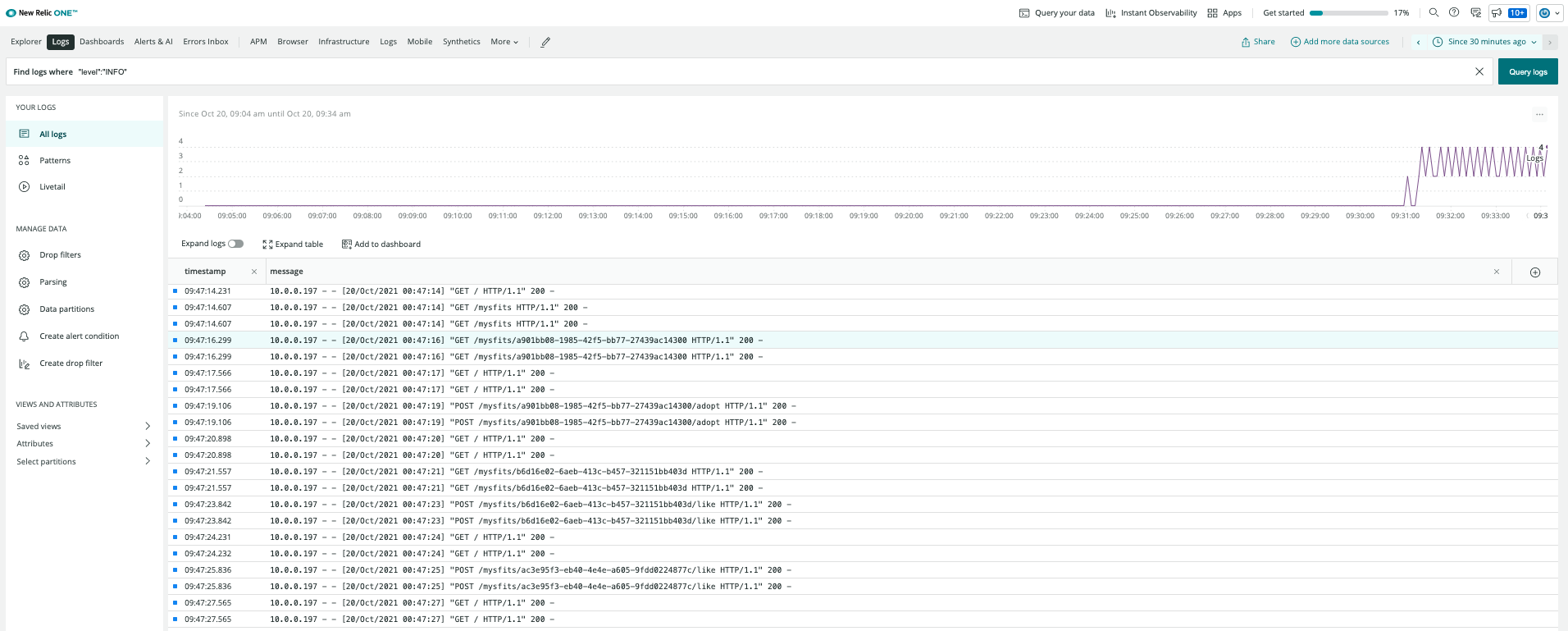Remove the message column
Screen dimensions: 1568x631
[x=1497, y=272]
